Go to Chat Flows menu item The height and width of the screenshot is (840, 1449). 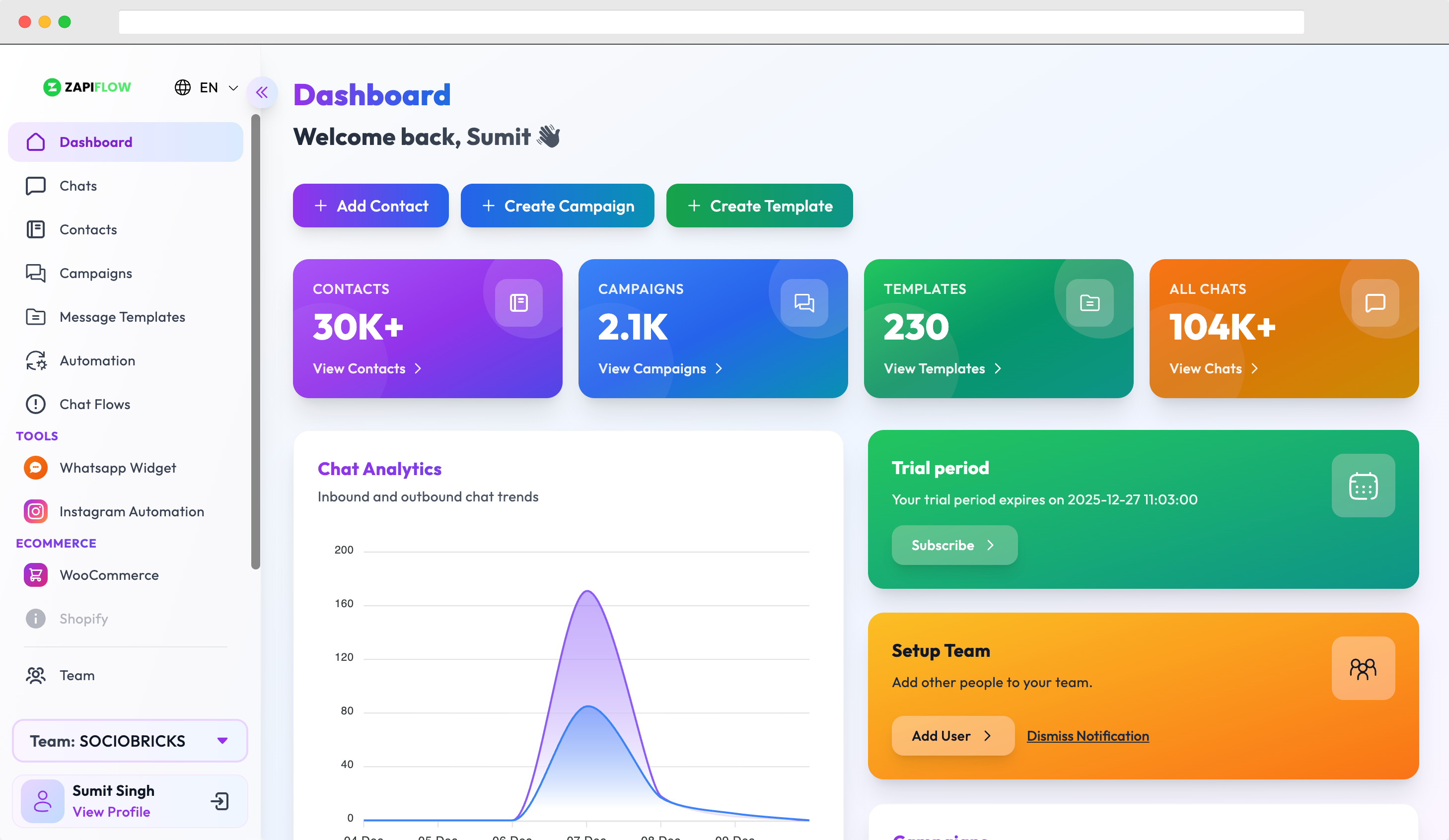pos(95,404)
